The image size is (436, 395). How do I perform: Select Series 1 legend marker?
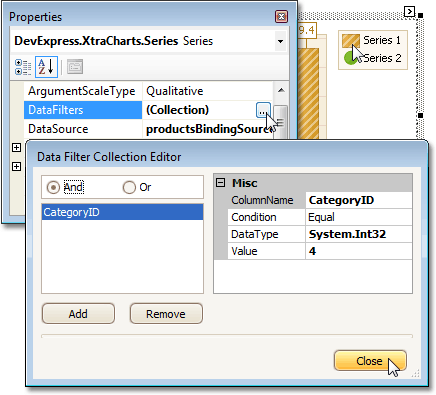pos(351,41)
